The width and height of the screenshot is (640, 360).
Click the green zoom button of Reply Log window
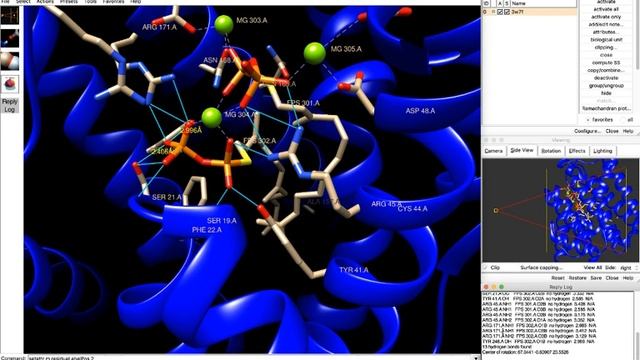(501, 287)
